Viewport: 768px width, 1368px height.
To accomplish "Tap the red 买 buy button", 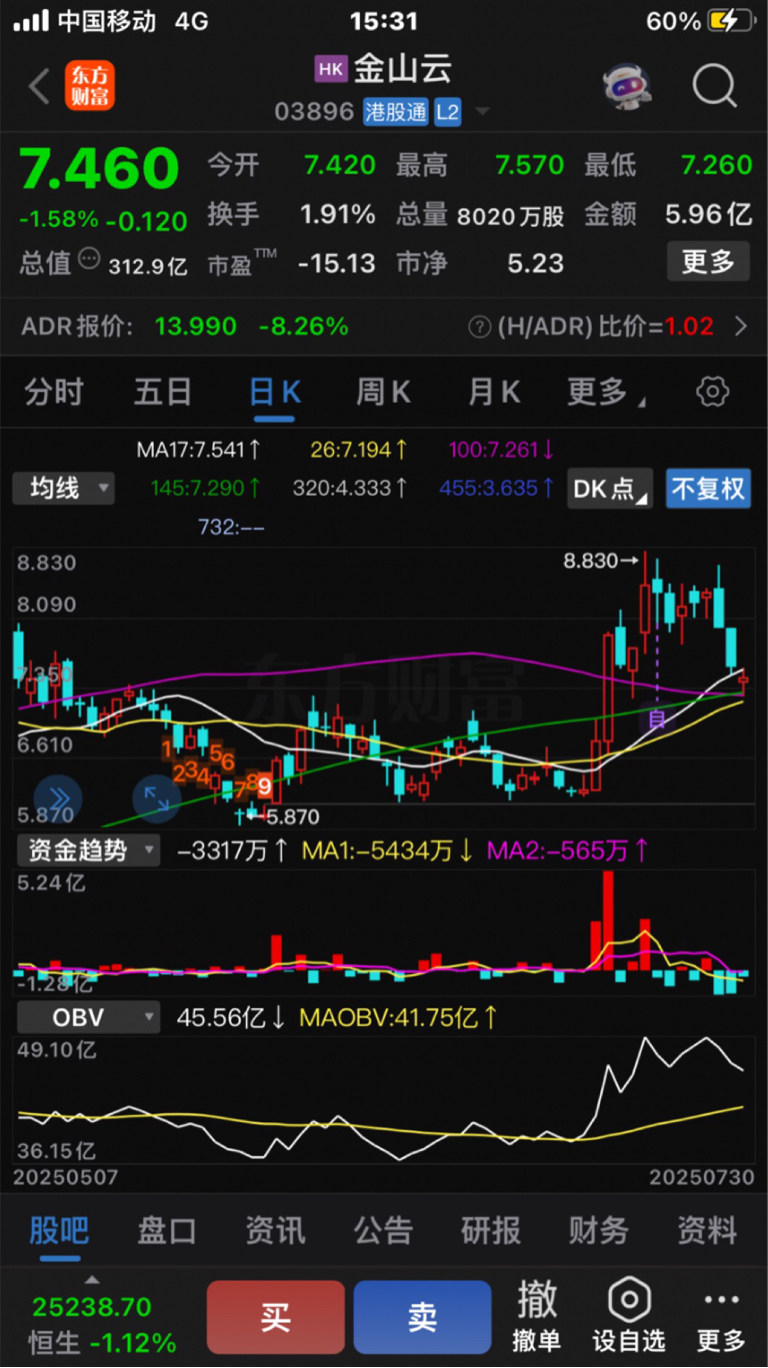I will click(x=276, y=1317).
